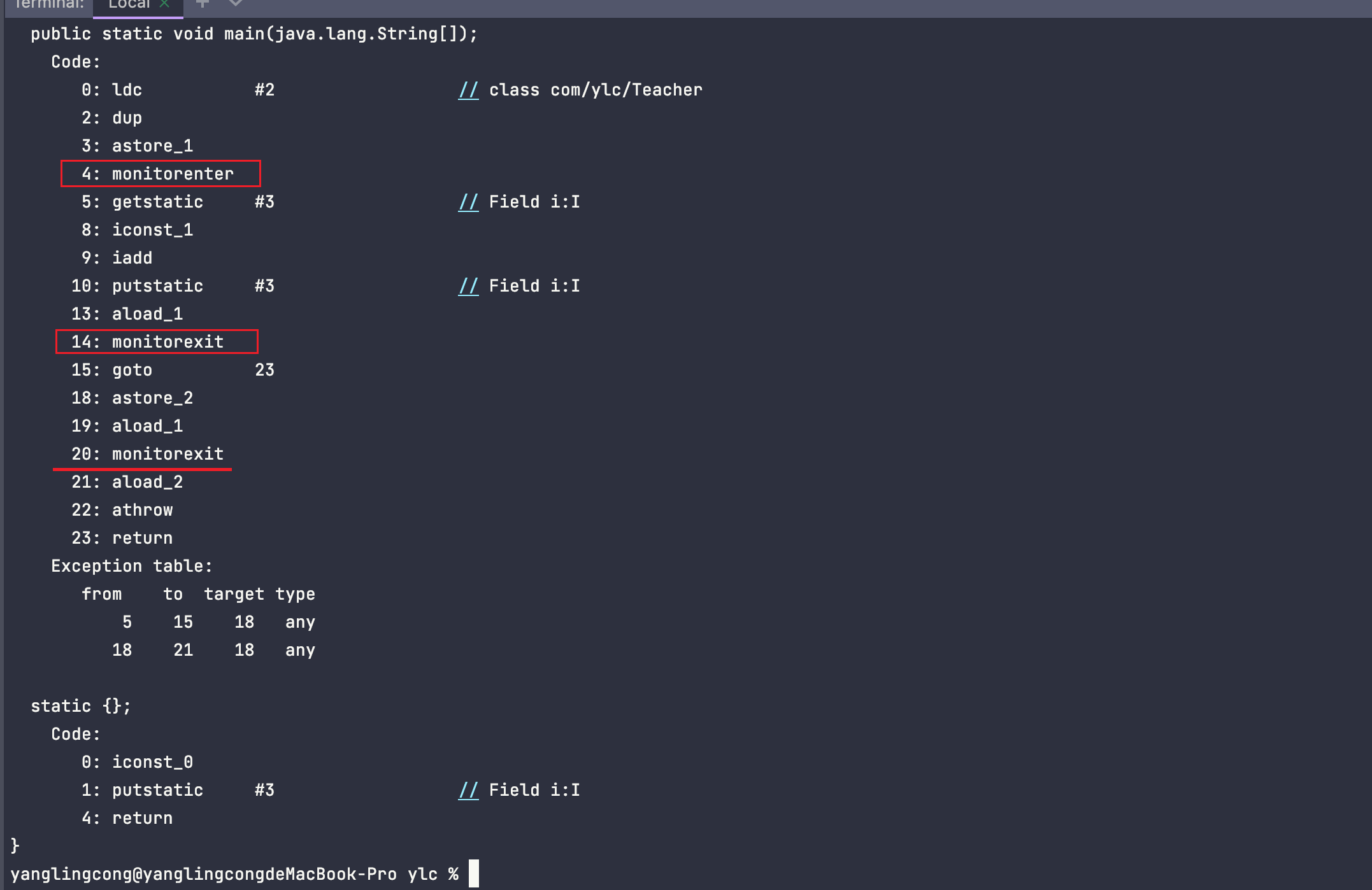Add a new terminal session tab
1372x890 pixels.
203,4
